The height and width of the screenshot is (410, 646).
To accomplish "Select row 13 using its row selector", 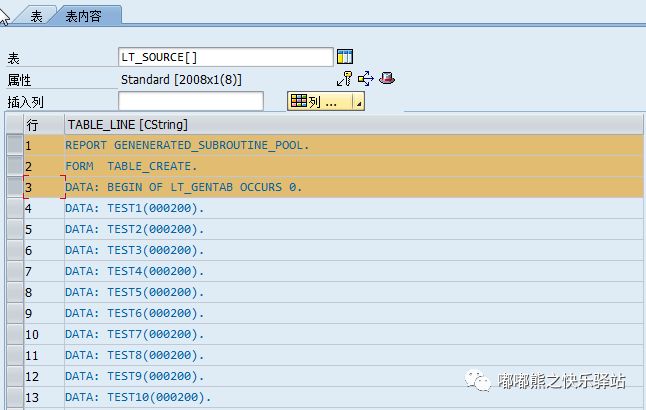I will [x=15, y=397].
